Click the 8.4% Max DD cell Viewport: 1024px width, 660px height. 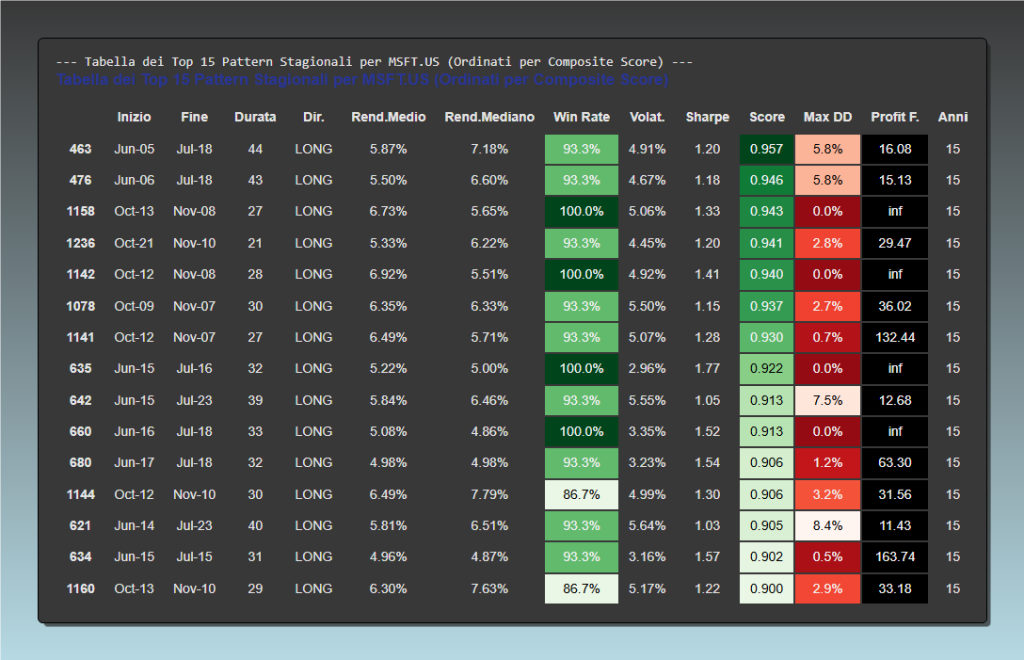pos(827,526)
